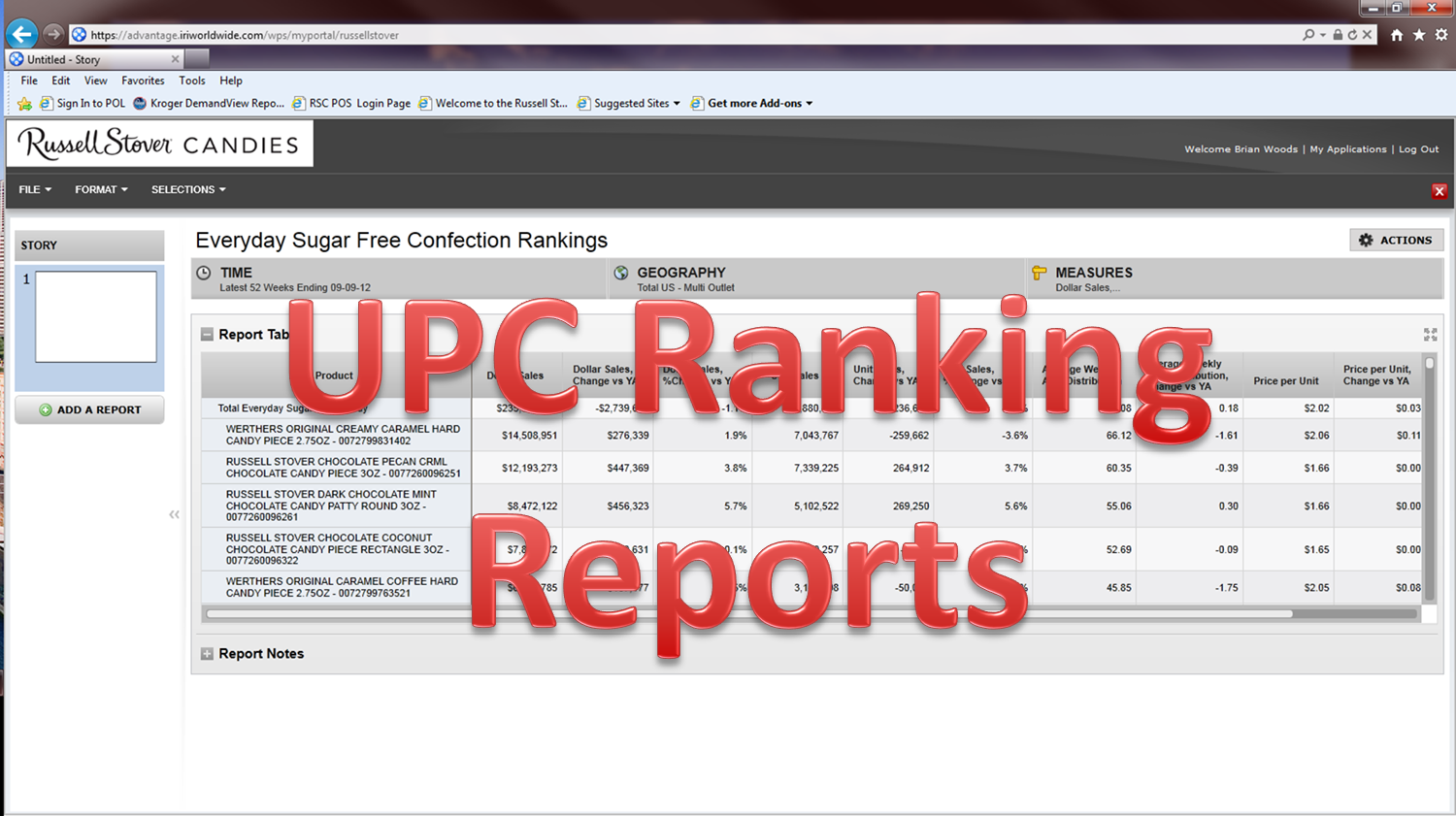Open favorites star icon in browser toolbar
The image size is (1456, 816).
coord(1419,35)
